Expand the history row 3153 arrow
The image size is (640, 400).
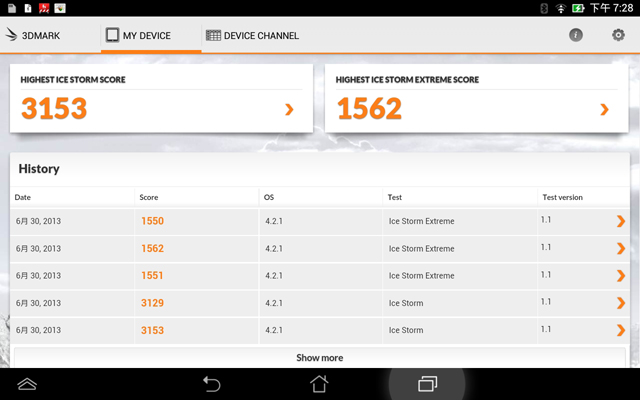[x=620, y=330]
